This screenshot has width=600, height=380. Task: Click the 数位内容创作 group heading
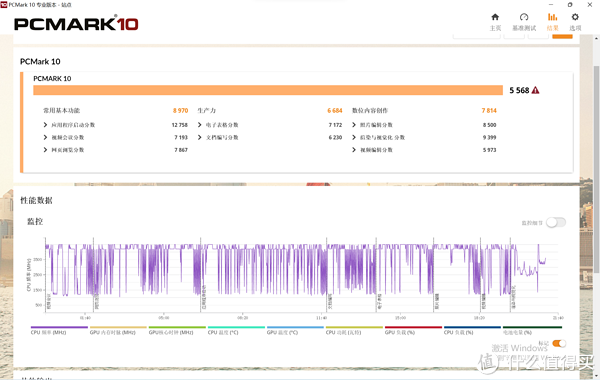[370, 111]
